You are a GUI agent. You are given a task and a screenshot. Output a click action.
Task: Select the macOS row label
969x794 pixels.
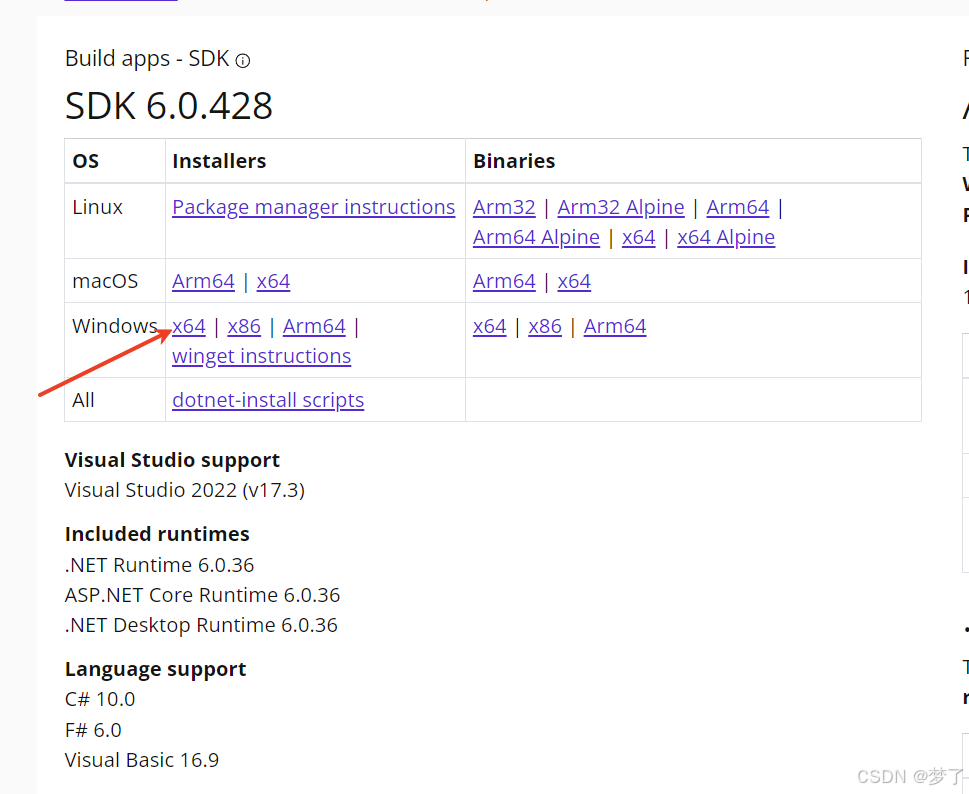[105, 281]
